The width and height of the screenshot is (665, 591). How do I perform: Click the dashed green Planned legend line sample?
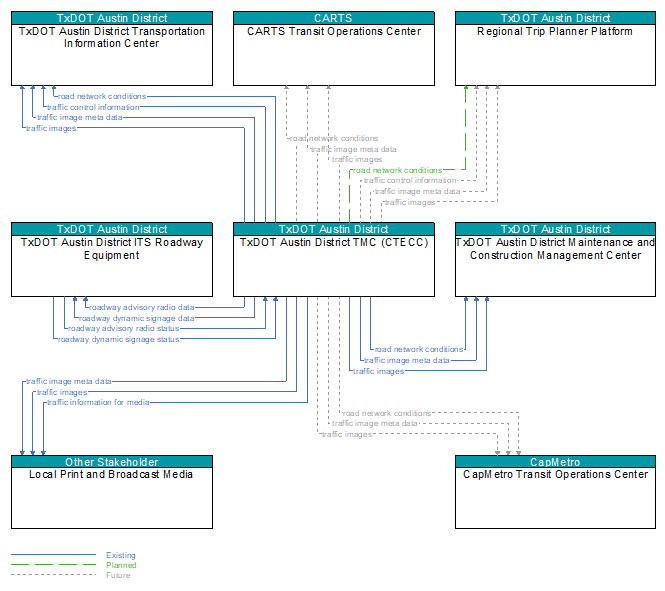tap(54, 565)
